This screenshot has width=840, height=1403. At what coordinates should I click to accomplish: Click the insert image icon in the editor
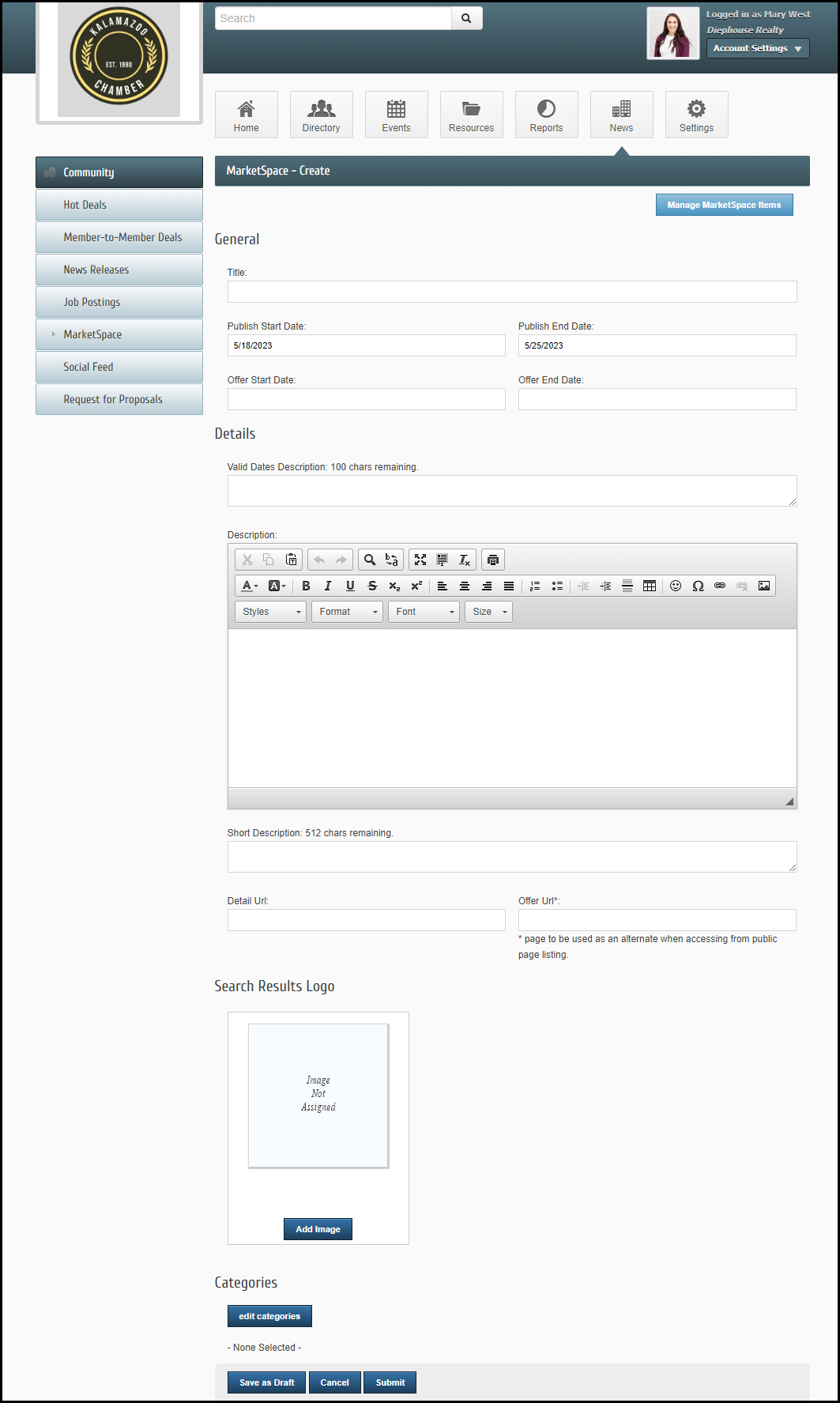[x=764, y=586]
